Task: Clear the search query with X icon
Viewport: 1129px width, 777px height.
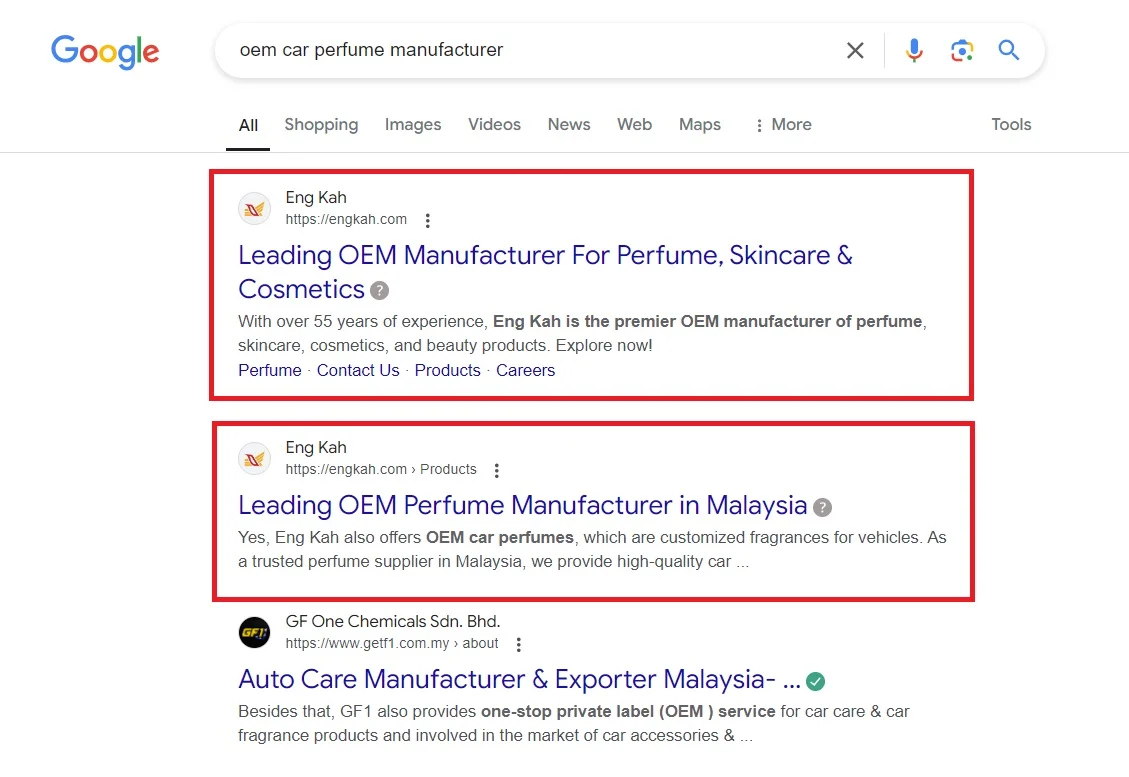Action: pos(855,50)
